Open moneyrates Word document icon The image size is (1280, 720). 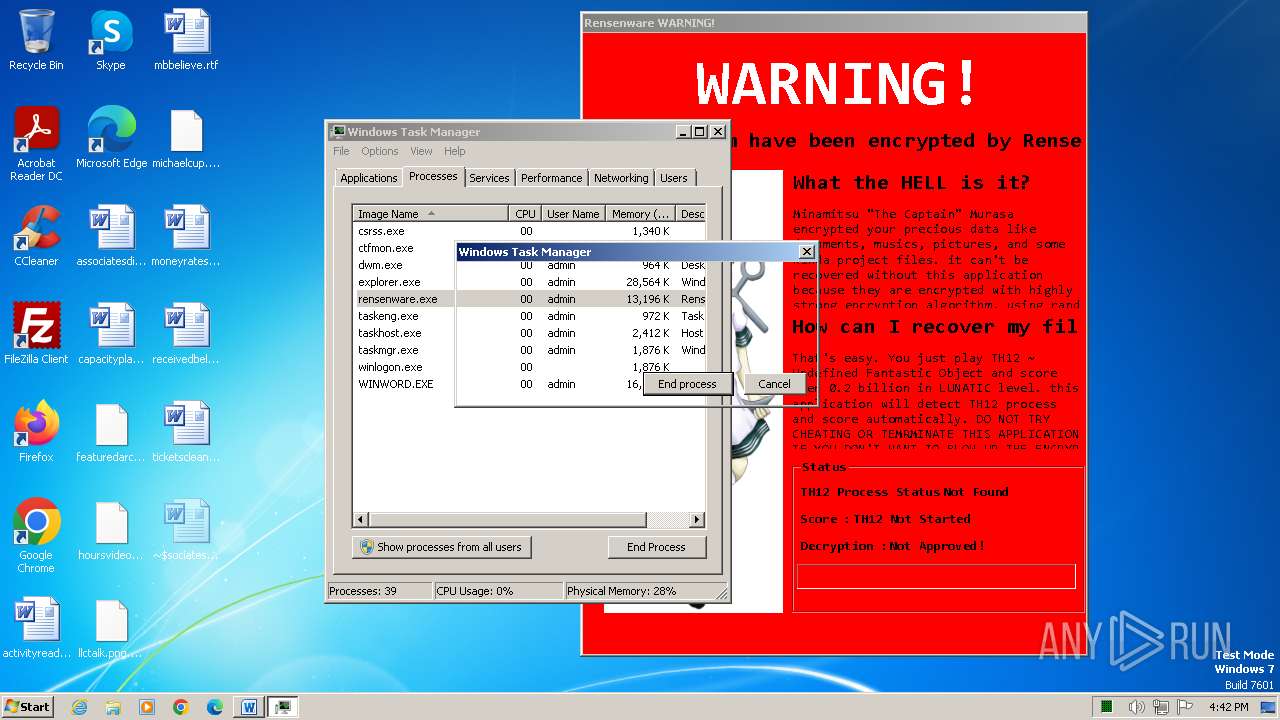[x=186, y=236]
